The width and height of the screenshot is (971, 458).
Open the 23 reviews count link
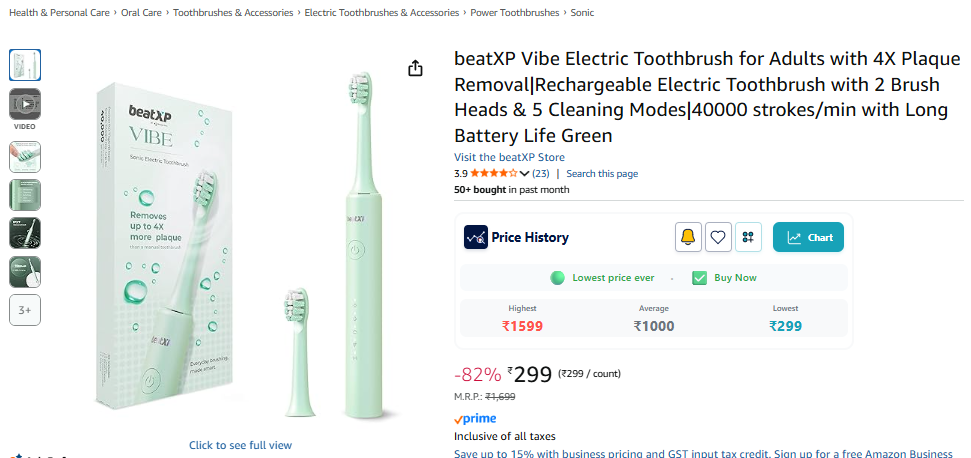pos(539,174)
